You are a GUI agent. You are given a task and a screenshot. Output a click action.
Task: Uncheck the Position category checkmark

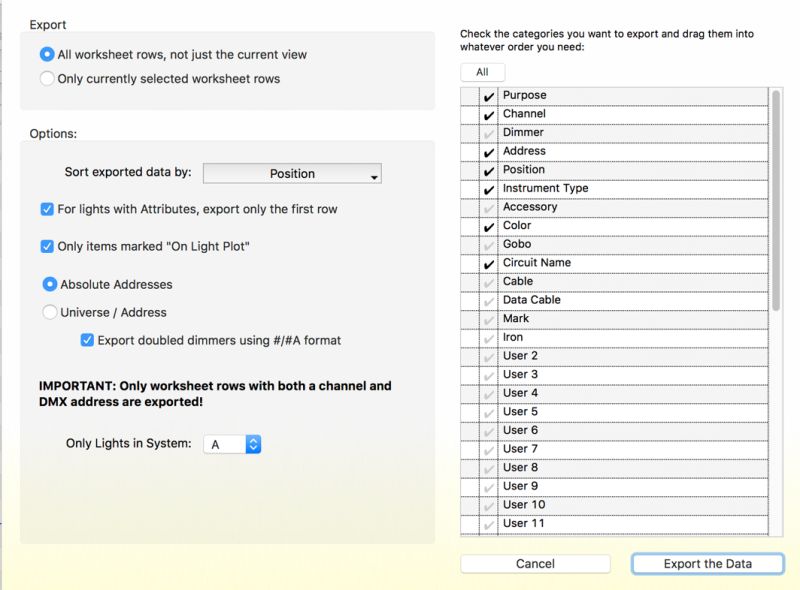(x=489, y=170)
